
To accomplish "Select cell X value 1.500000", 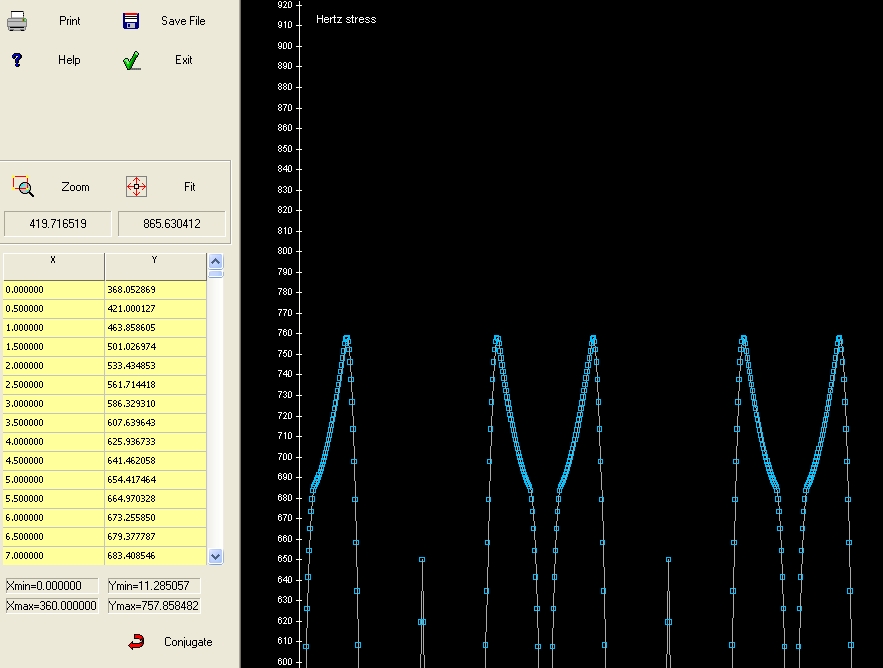I will point(53,346).
